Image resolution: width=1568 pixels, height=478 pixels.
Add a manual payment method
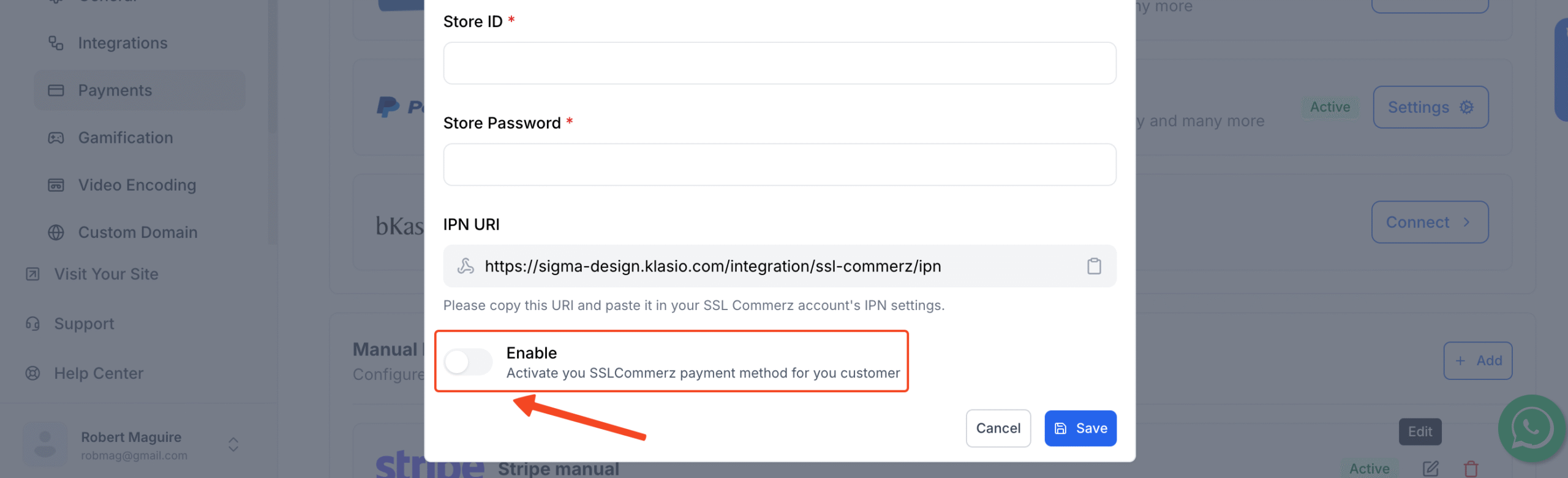click(1478, 361)
